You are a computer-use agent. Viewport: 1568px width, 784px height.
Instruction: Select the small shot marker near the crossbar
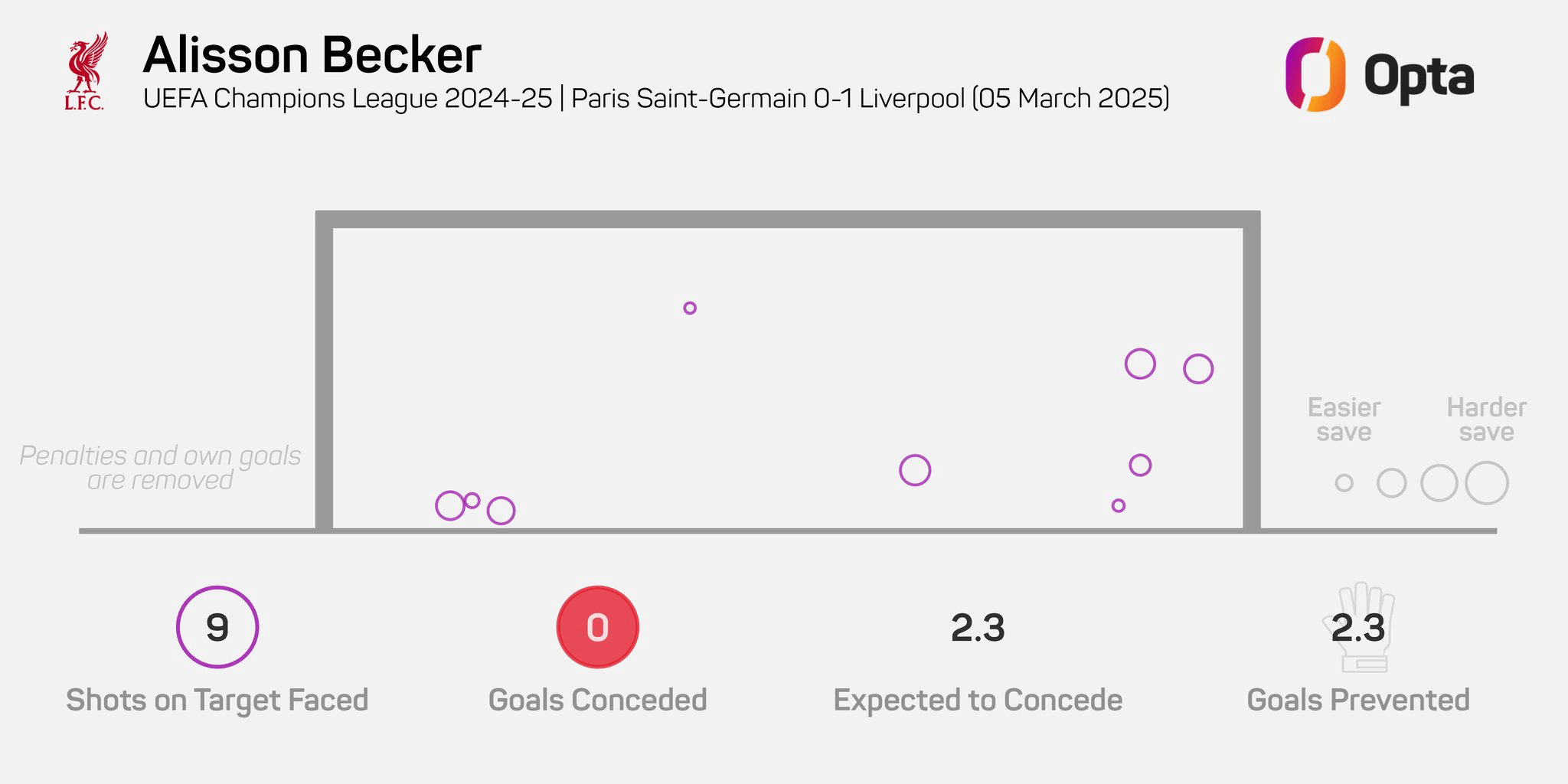[x=690, y=308]
